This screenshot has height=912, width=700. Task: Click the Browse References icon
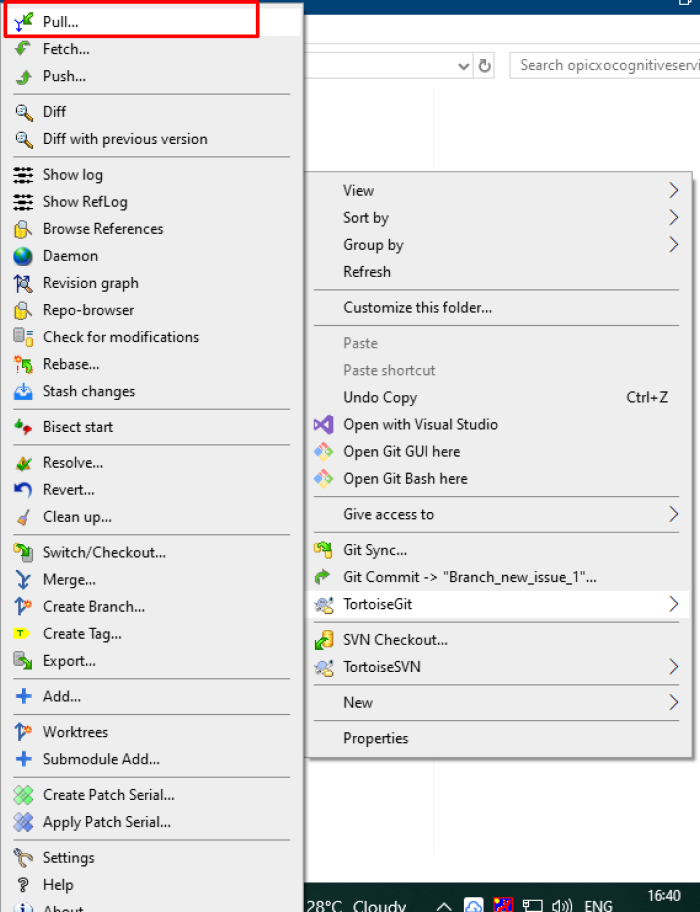coord(23,229)
